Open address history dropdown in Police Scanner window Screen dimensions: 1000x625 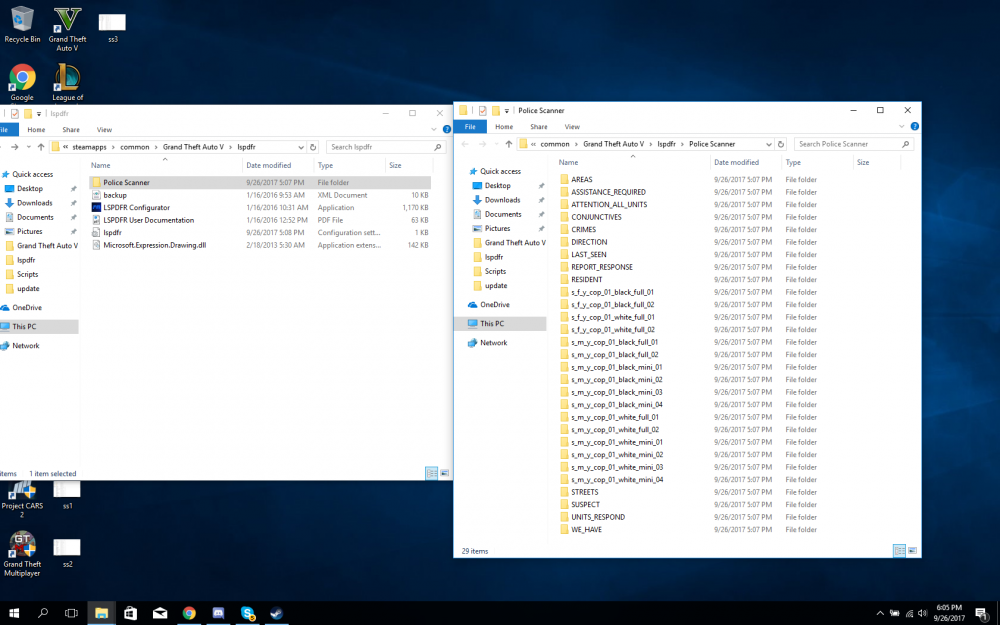(x=768, y=144)
